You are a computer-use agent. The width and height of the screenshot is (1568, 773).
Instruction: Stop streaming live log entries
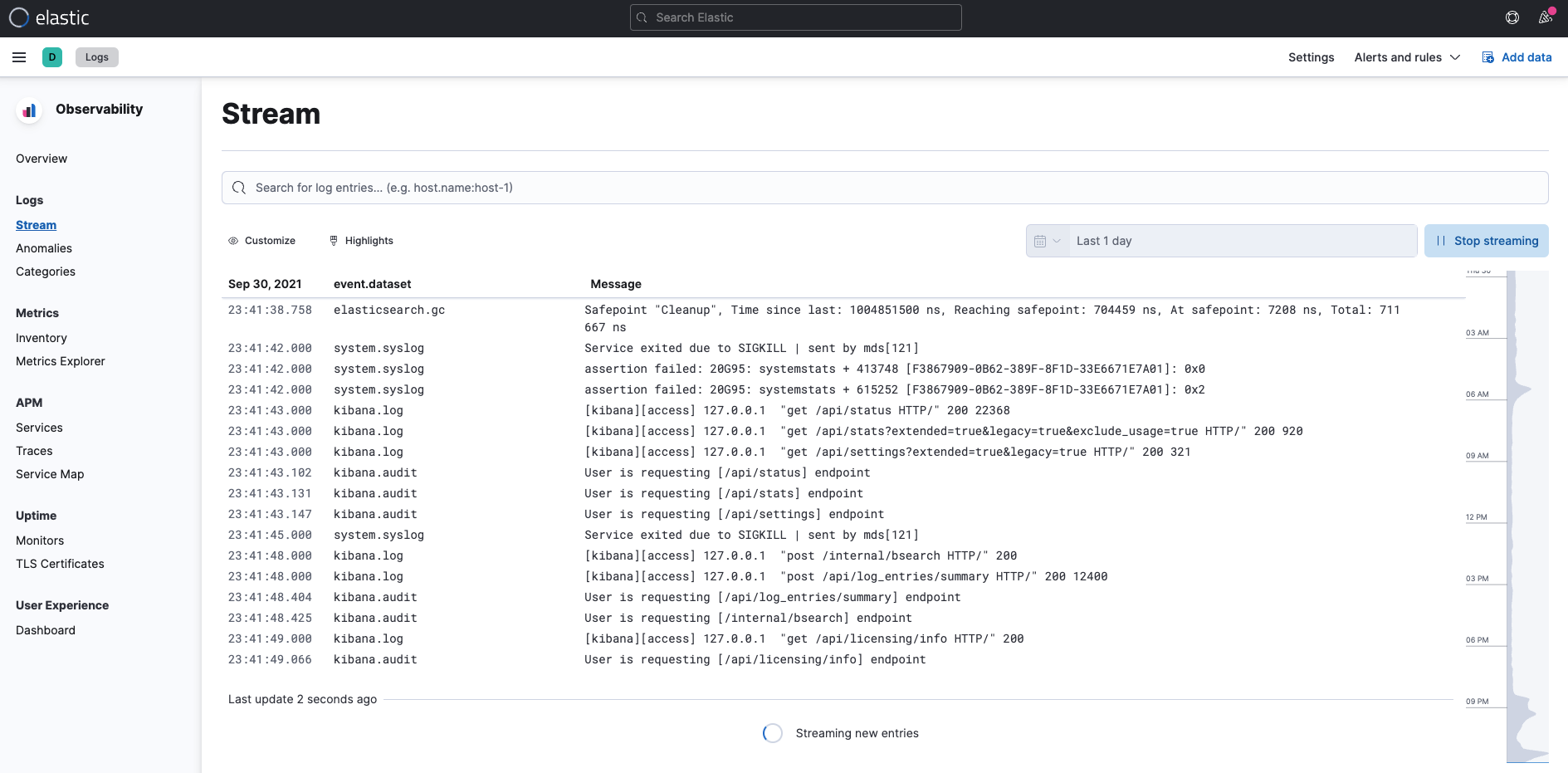1486,241
